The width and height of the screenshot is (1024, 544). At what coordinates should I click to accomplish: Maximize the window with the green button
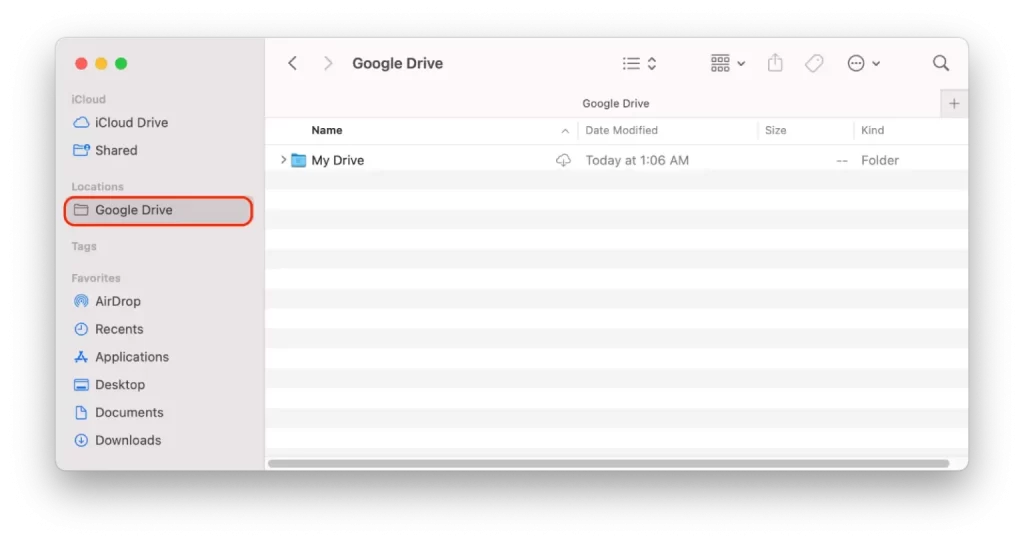pos(121,63)
